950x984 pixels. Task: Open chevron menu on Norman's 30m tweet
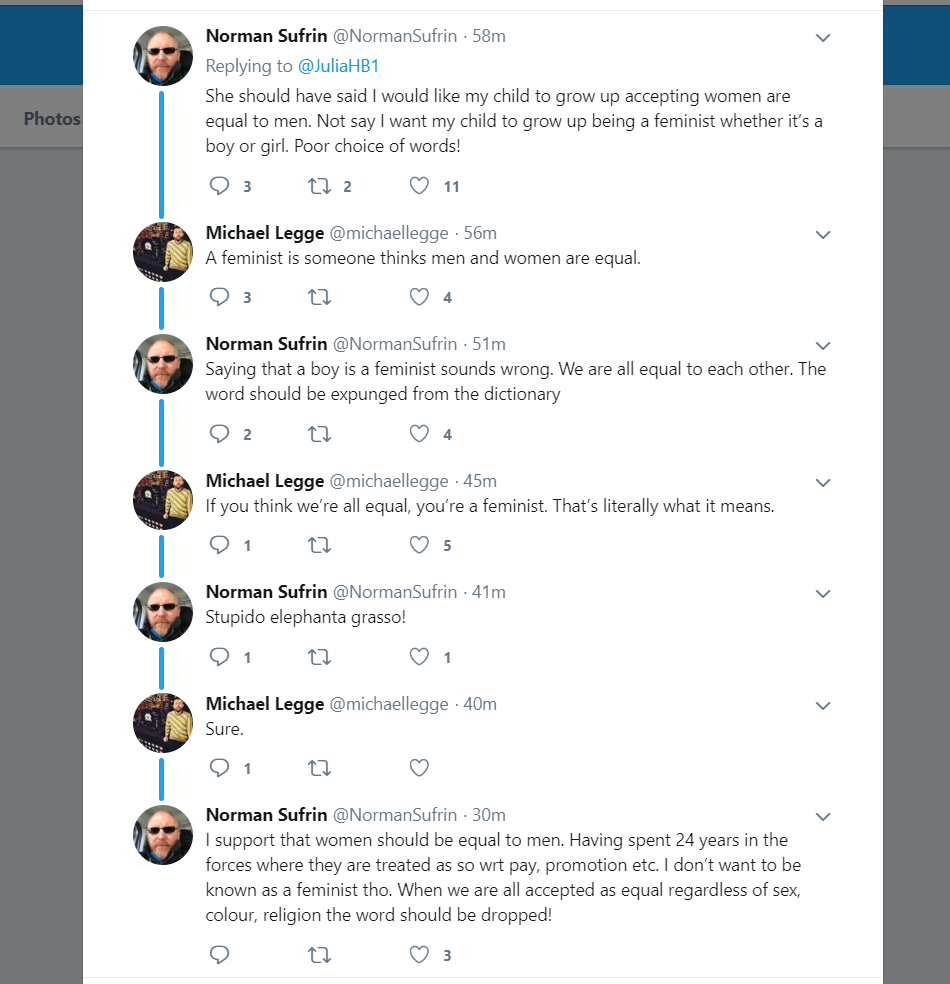[x=823, y=817]
